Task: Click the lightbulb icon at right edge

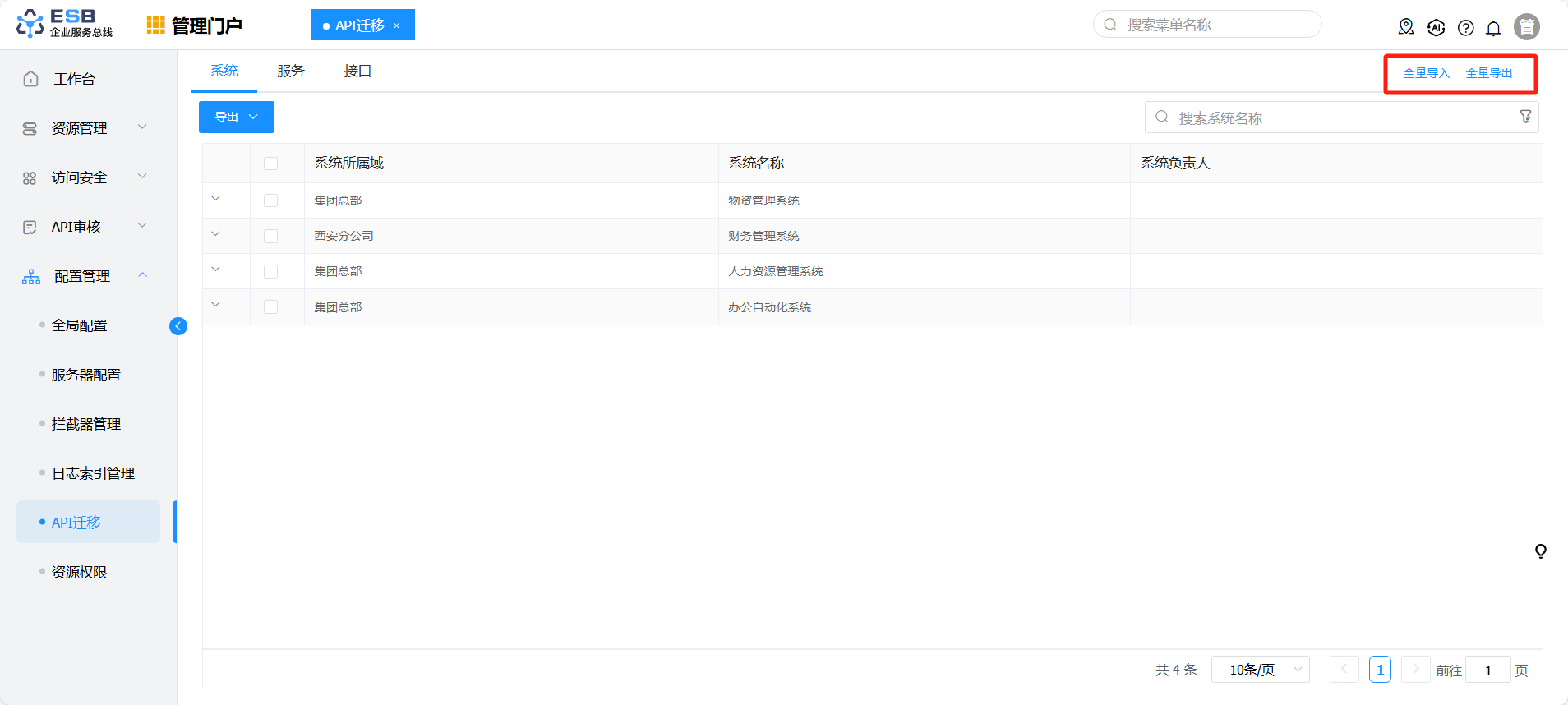Action: click(1541, 551)
